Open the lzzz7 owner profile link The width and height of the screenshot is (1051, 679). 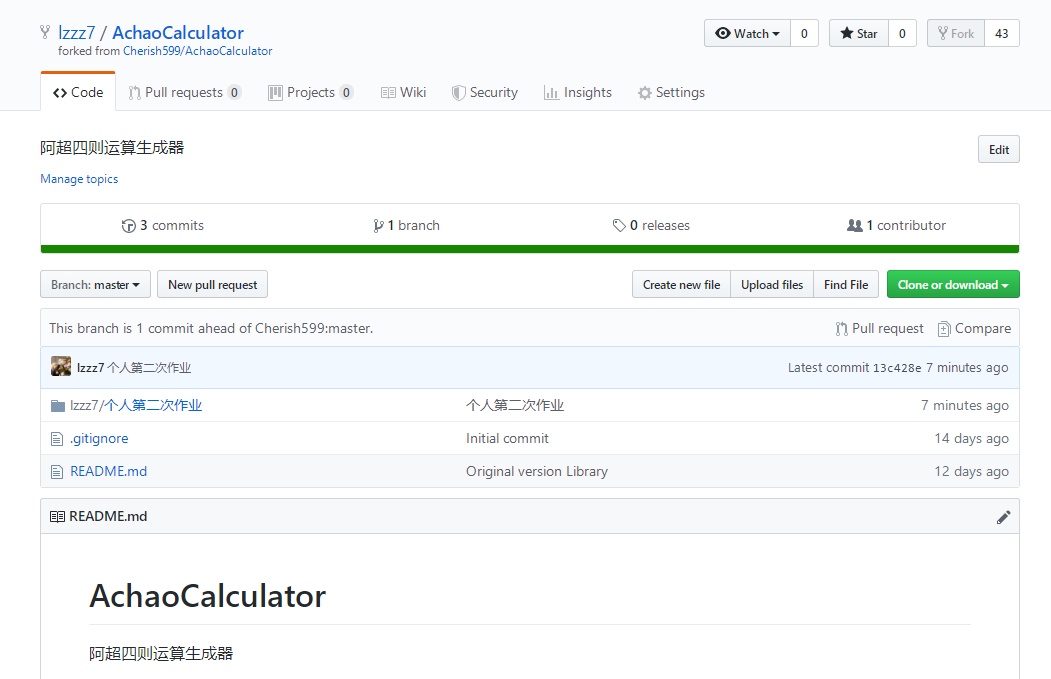[76, 33]
